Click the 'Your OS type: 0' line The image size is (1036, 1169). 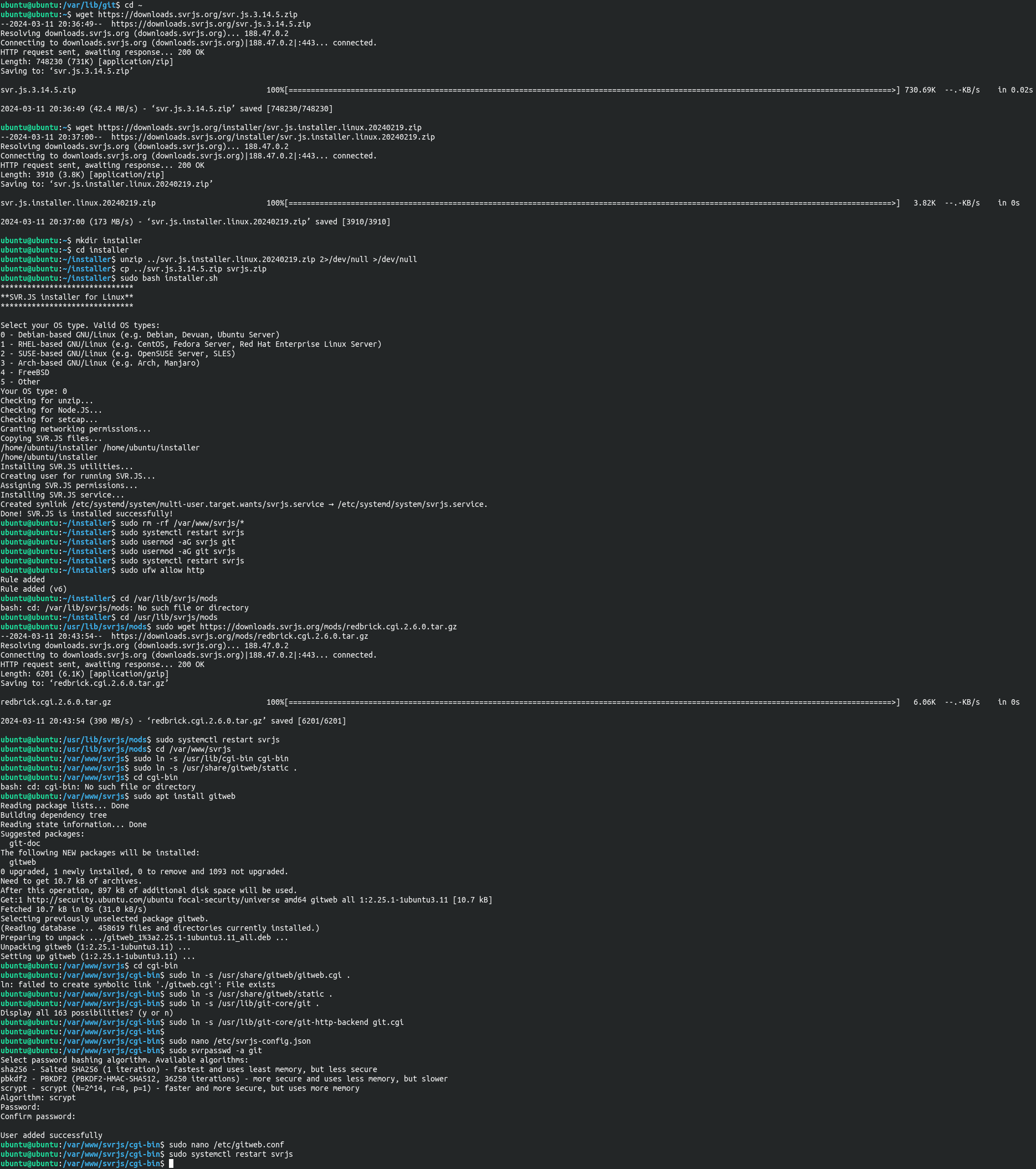click(x=34, y=391)
